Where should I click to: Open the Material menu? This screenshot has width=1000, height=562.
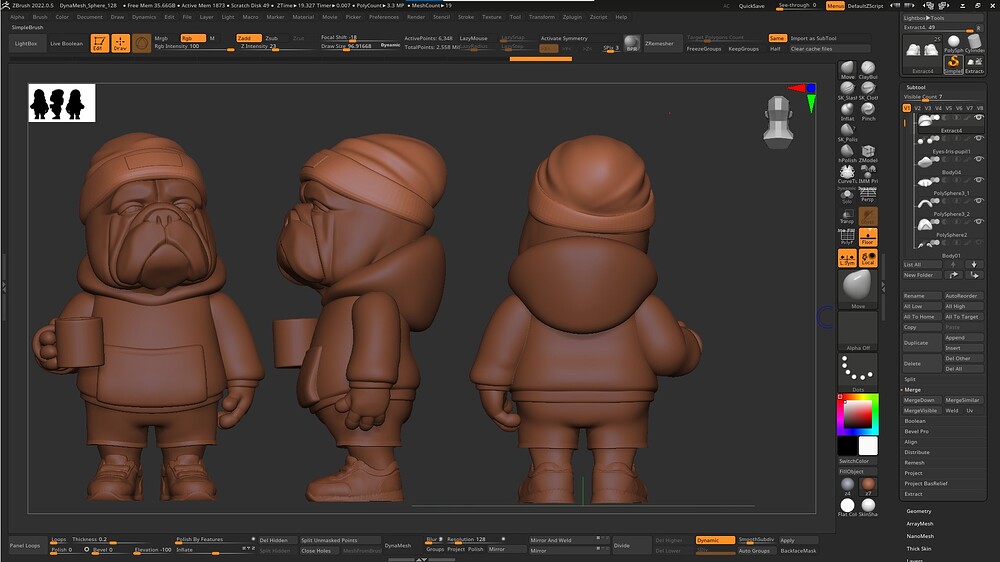(303, 17)
